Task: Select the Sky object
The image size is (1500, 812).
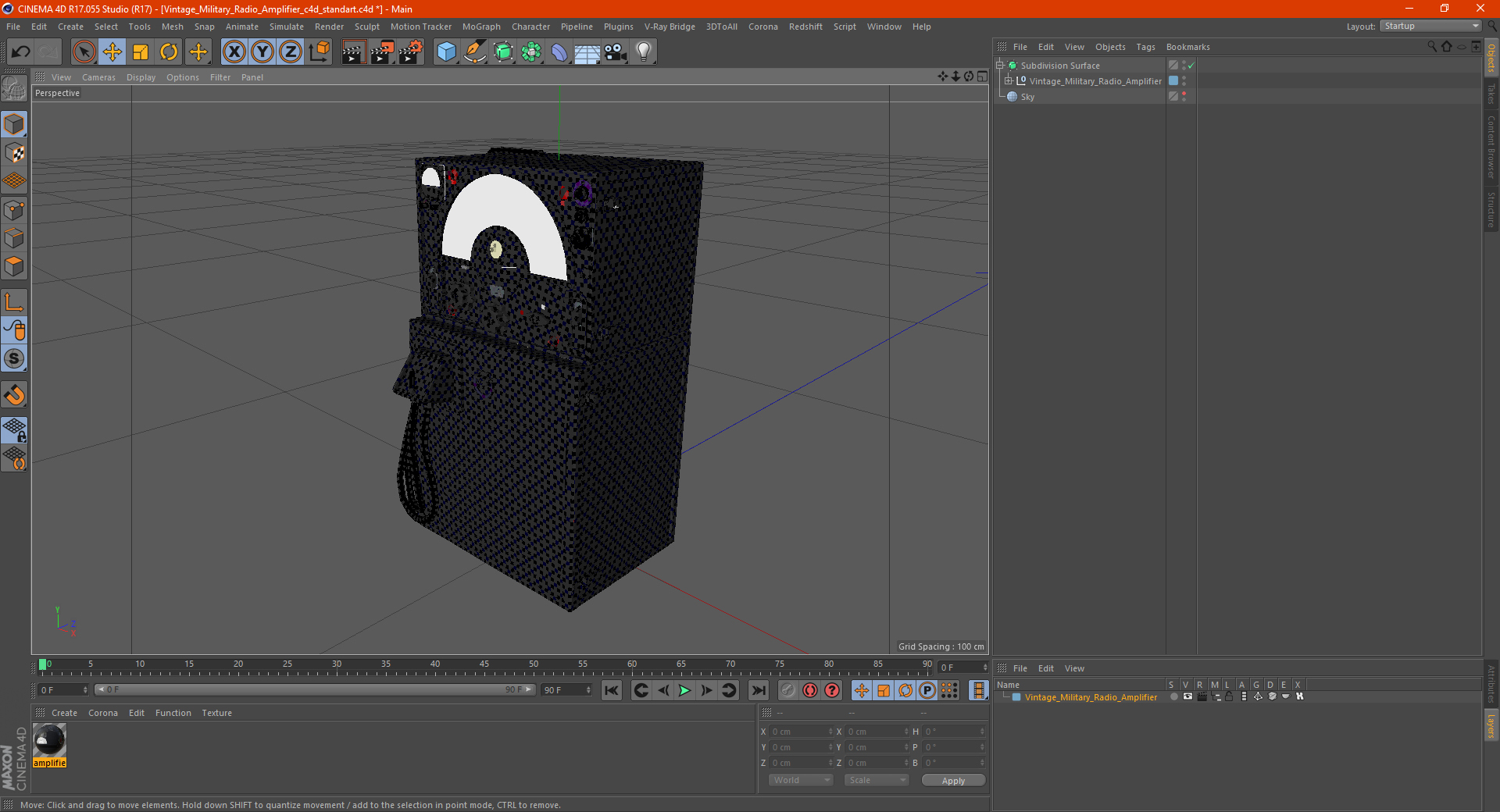Action: click(1027, 97)
